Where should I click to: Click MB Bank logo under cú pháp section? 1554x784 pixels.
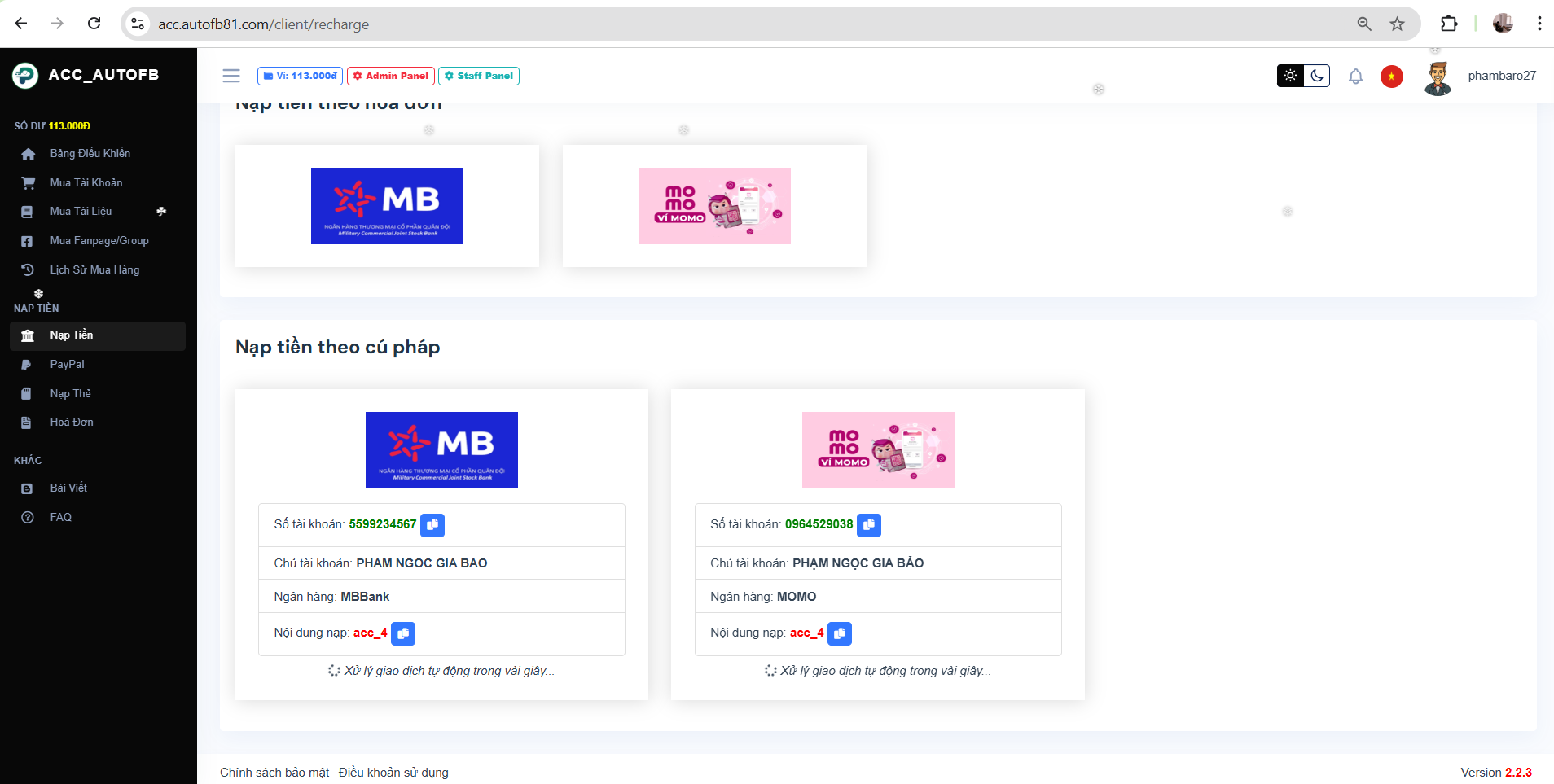click(441, 450)
